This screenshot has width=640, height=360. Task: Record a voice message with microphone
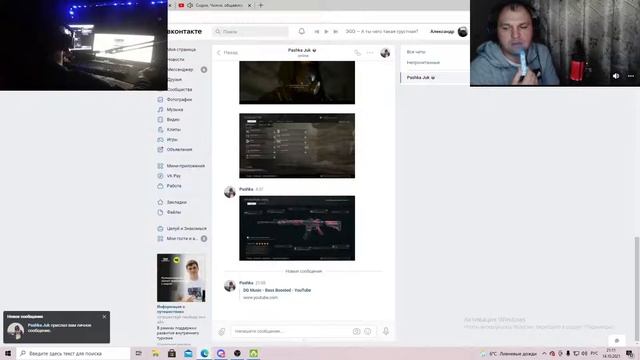coord(386,331)
